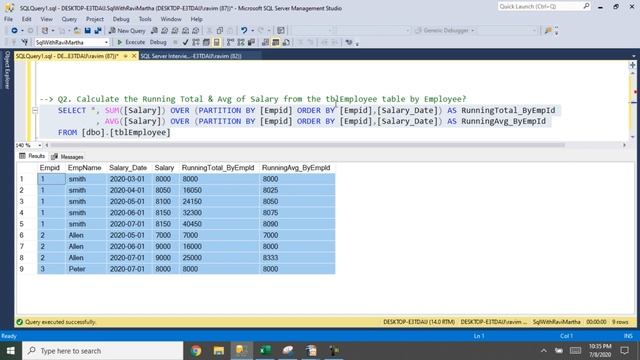Switch output to Results to Grid
The image size is (640, 360).
(276, 42)
